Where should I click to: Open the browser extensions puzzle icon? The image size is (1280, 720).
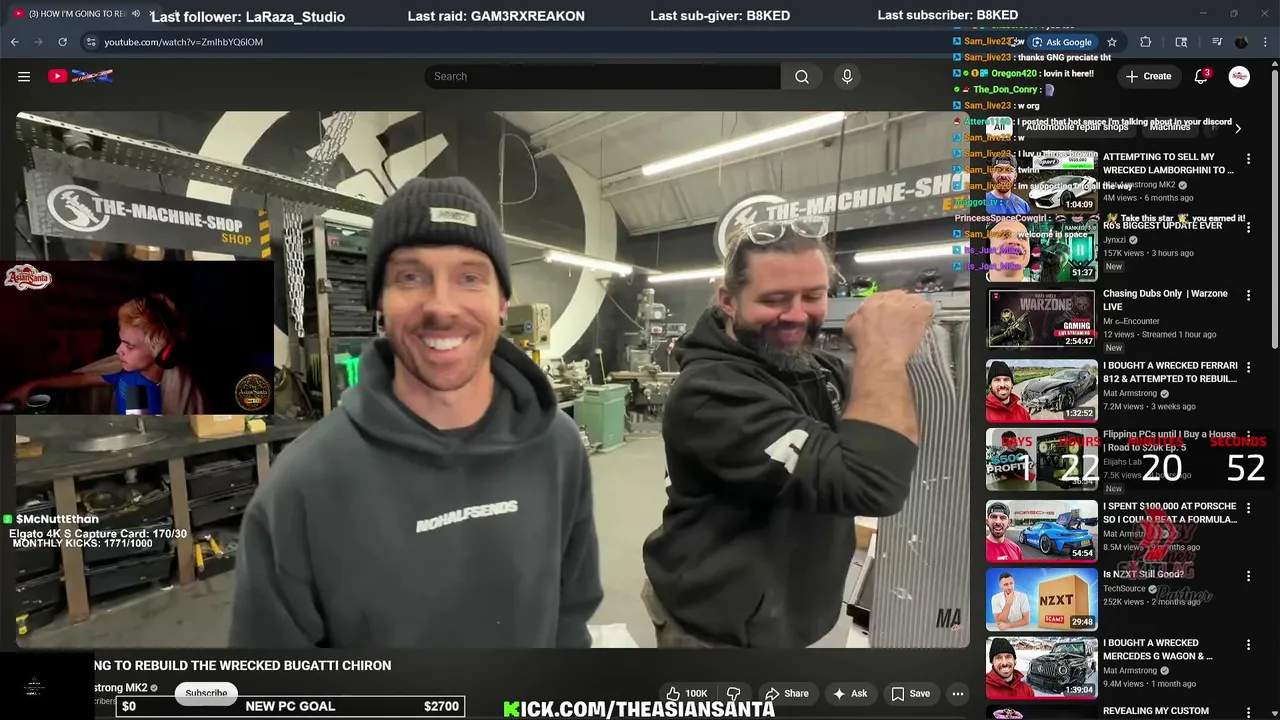pos(1146,42)
